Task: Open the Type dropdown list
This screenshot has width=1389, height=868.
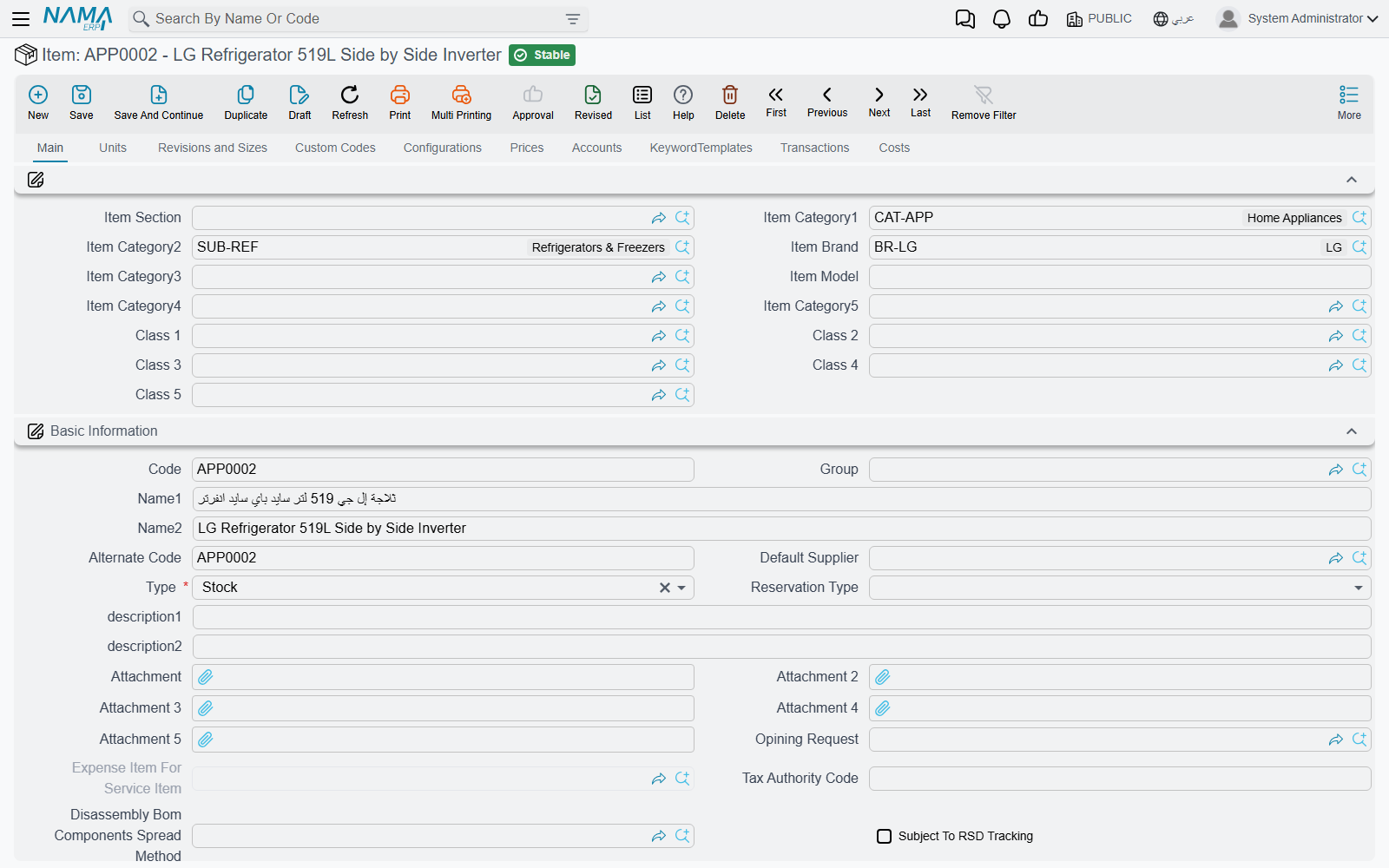Action: click(x=682, y=588)
